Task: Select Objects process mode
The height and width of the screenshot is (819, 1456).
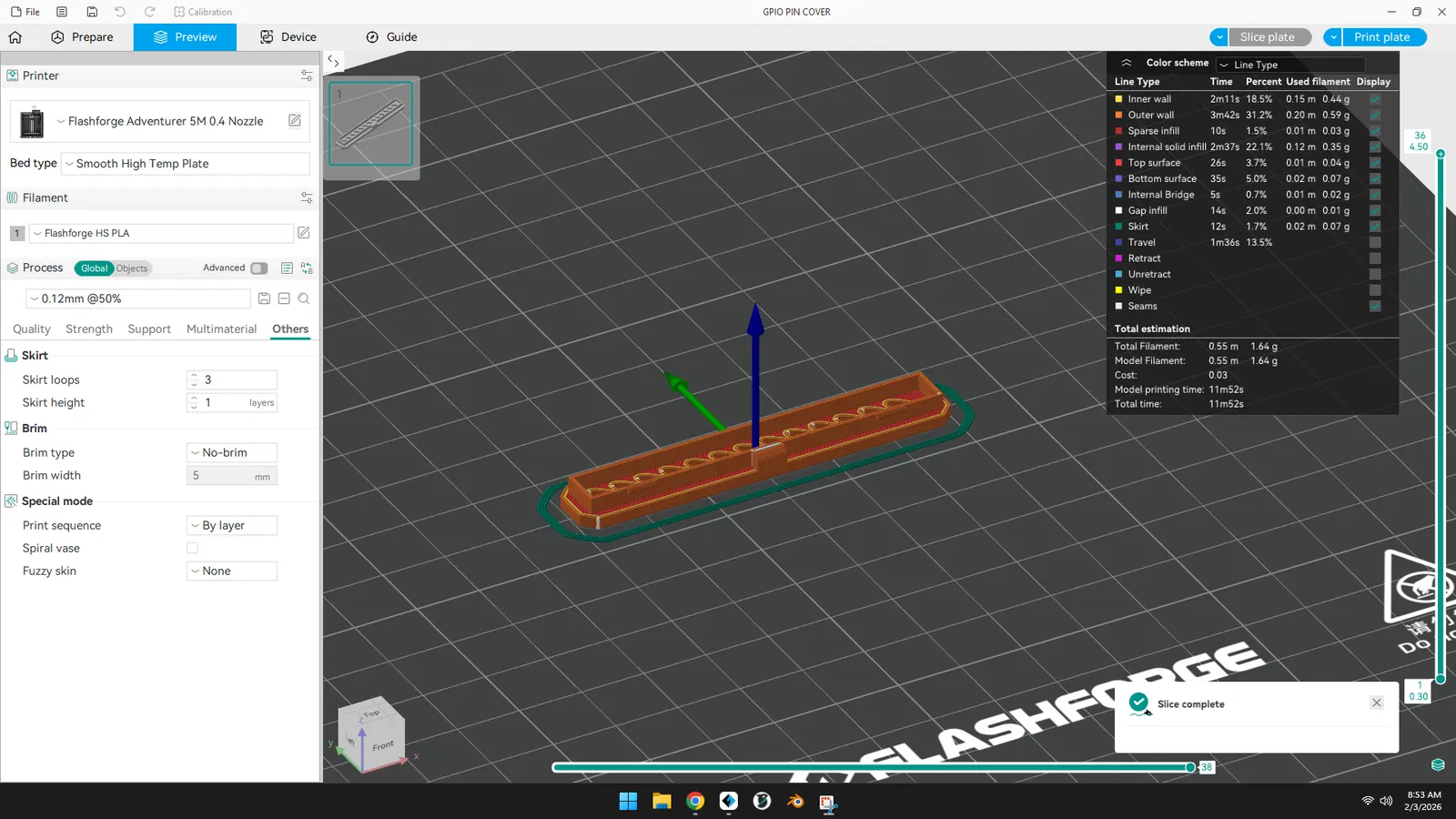Action: click(x=132, y=268)
